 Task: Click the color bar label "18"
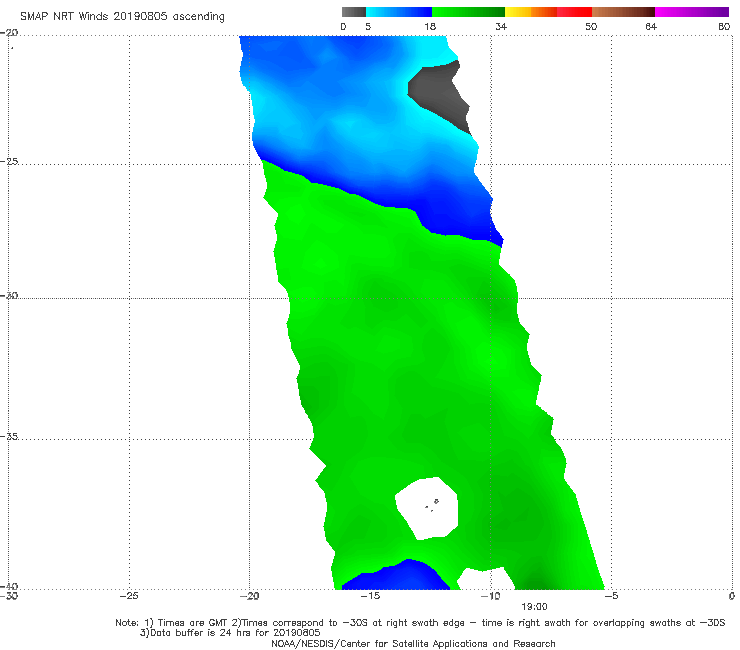click(430, 26)
